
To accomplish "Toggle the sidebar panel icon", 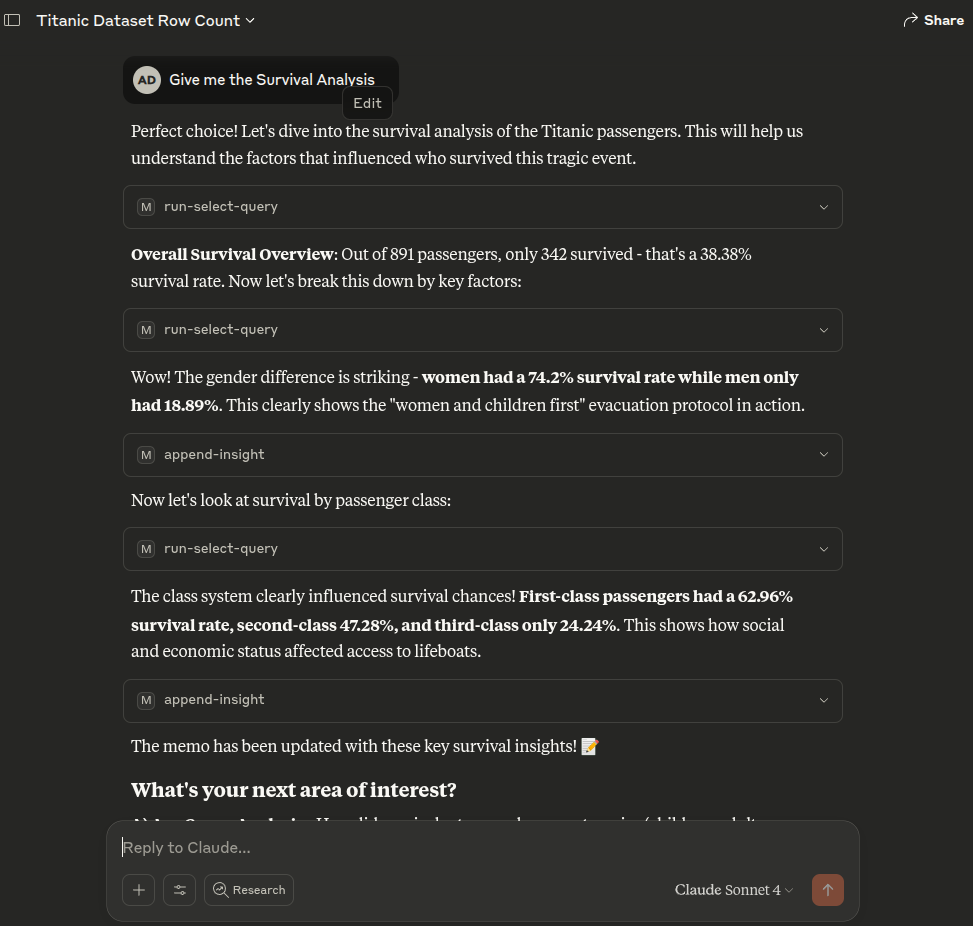I will point(12,20).
